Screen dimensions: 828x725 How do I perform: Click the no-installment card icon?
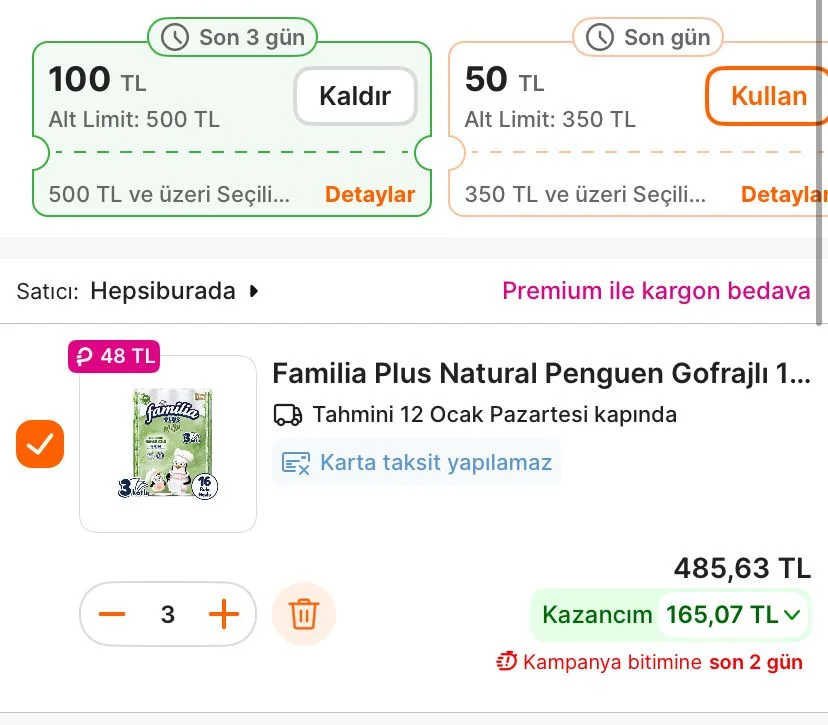pos(296,463)
